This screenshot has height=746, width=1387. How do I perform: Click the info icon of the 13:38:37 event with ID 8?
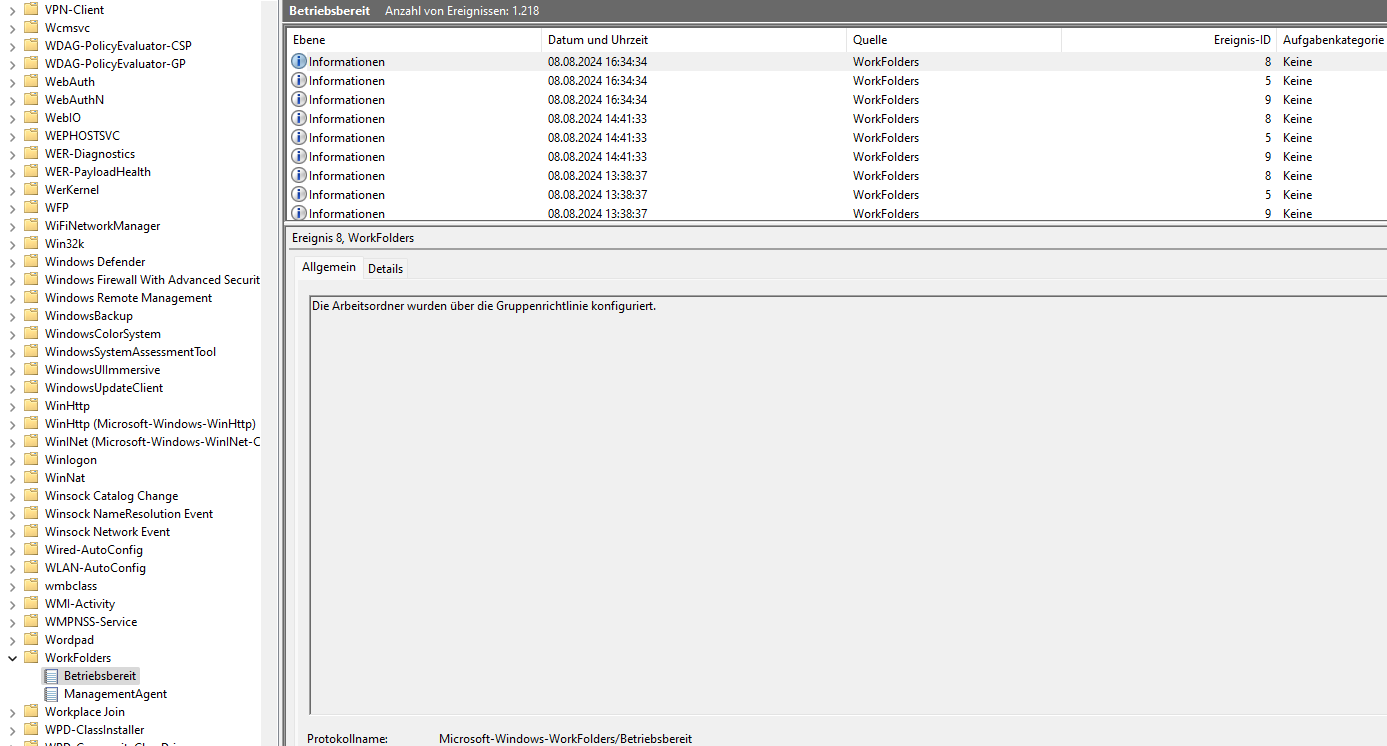click(x=299, y=176)
